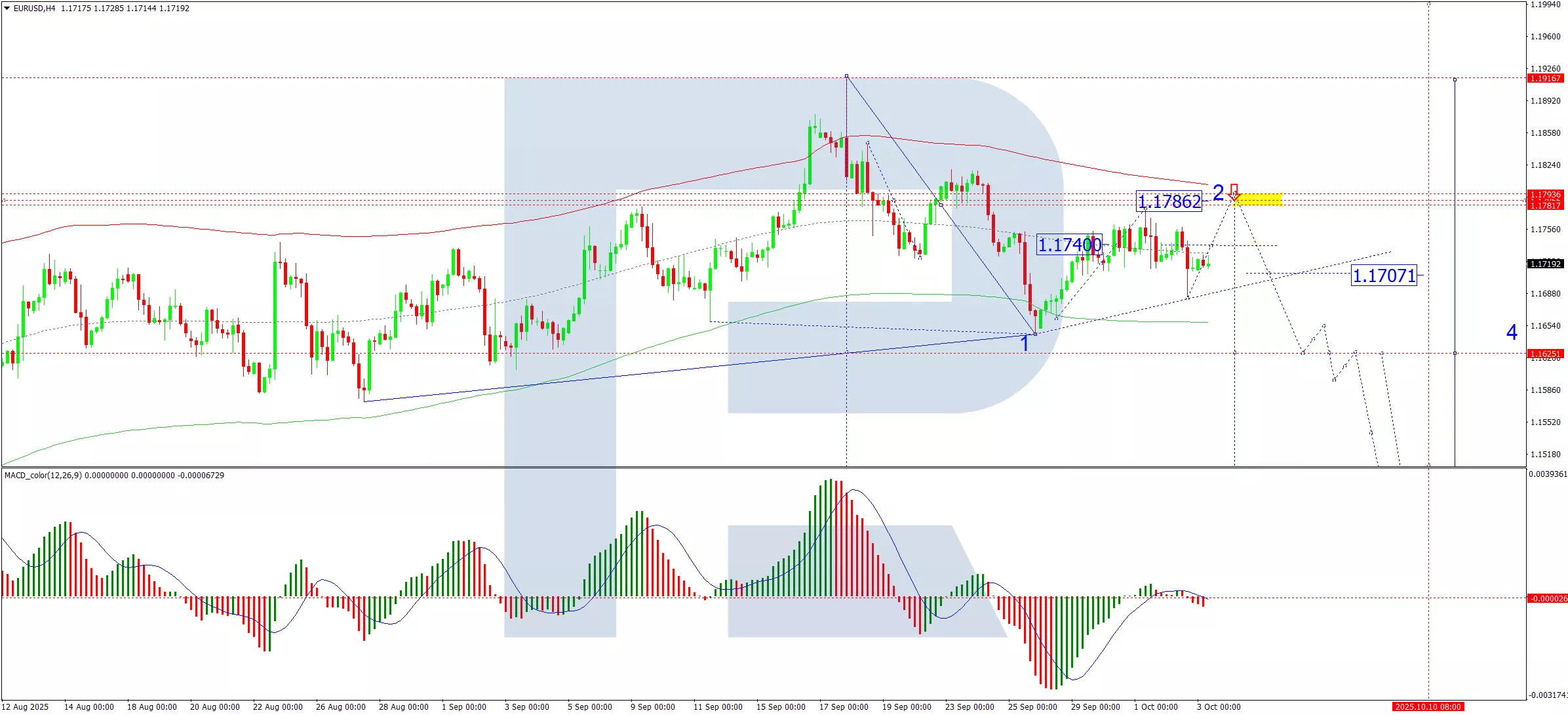The height and width of the screenshot is (715, 1568).
Task: Click the red -0.000026 MACD value tag
Action: click(1547, 598)
